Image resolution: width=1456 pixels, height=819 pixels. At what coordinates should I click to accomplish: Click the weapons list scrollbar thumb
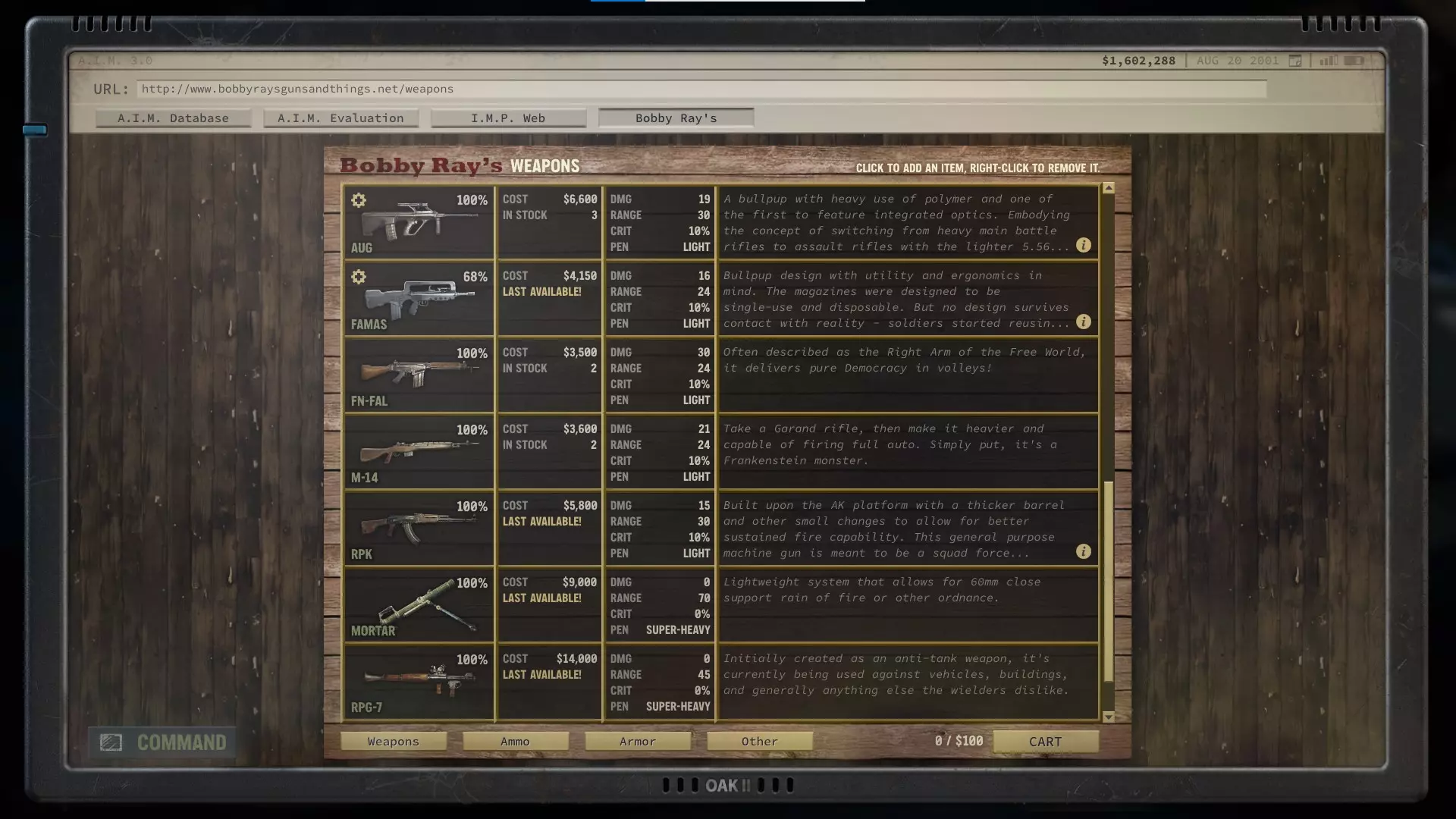[x=1109, y=580]
